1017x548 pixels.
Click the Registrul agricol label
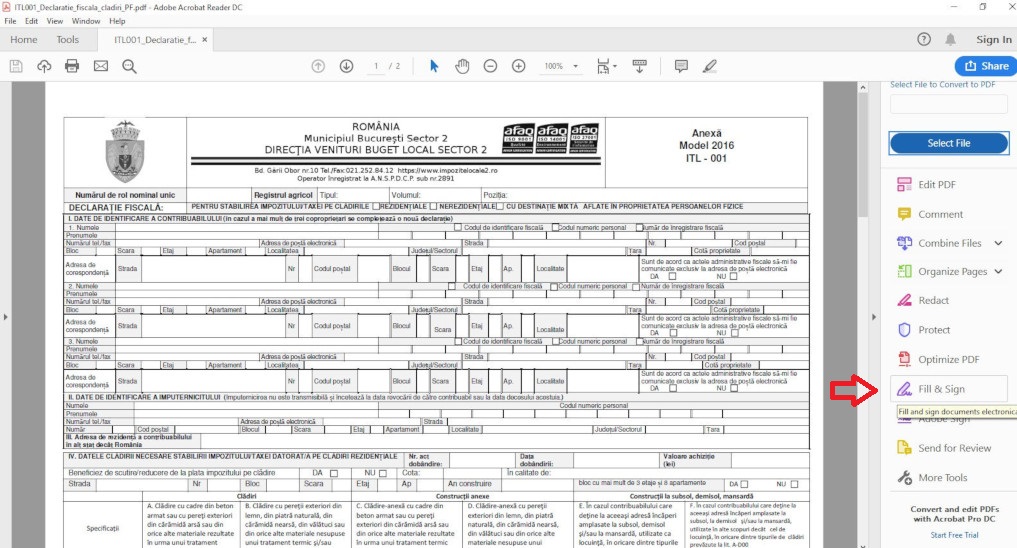[283, 195]
